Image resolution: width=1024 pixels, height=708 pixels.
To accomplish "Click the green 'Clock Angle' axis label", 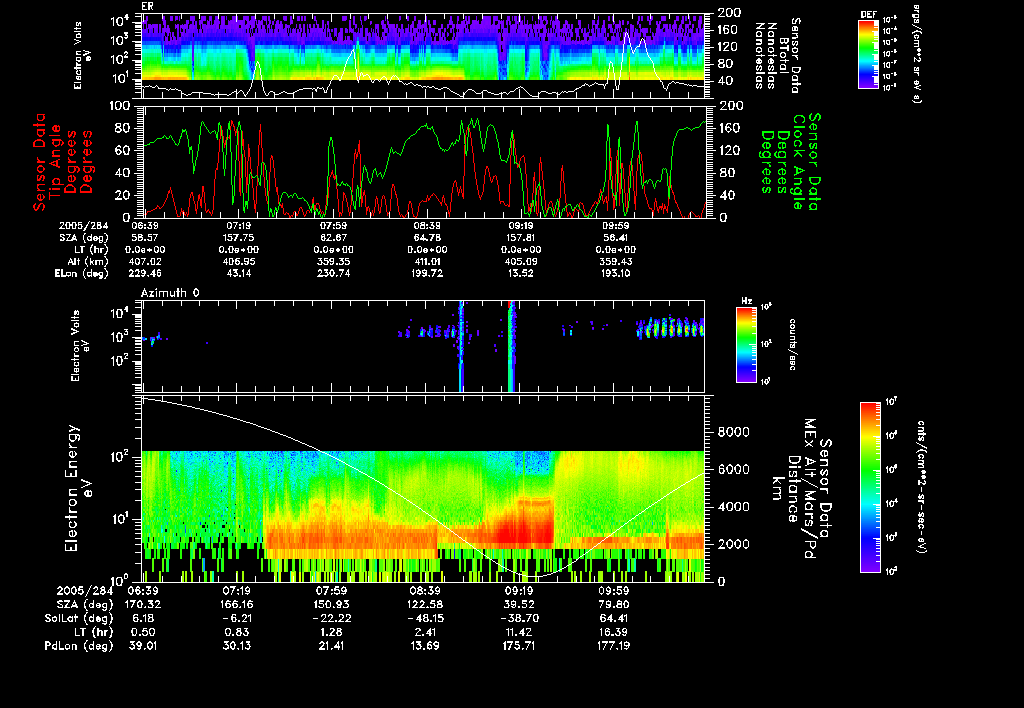I will coord(798,161).
